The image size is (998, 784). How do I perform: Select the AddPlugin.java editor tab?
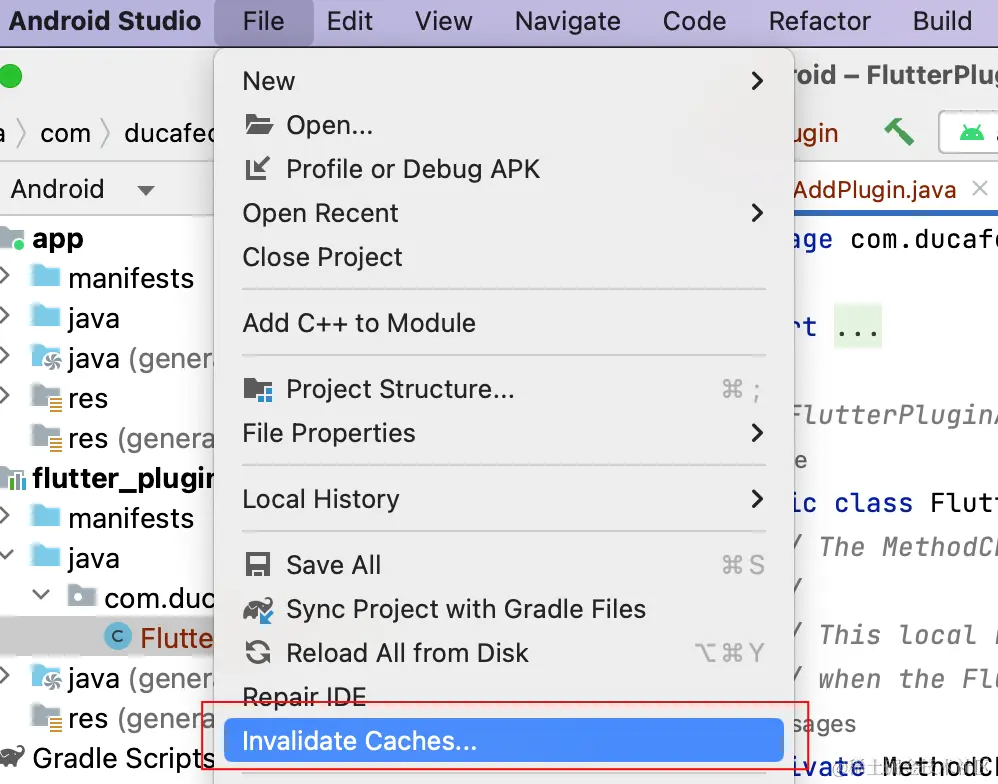coord(874,189)
